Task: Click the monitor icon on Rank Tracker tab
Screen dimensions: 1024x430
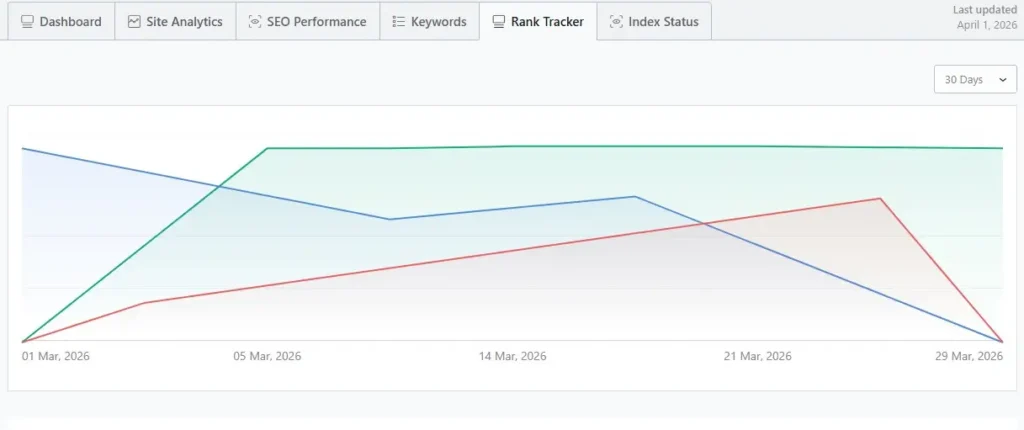Action: 499,21
